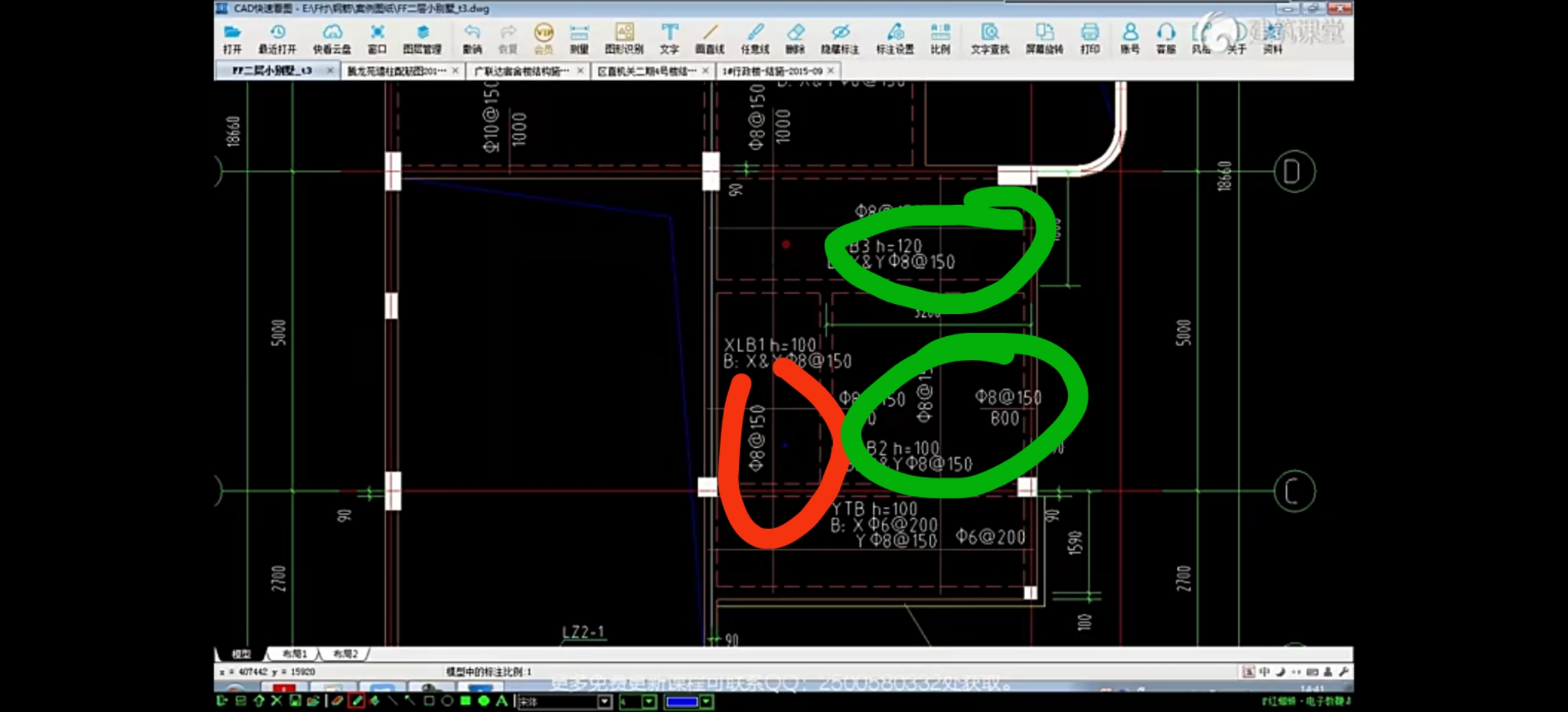Viewport: 1568px width, 712px height.
Task: Select the 测量 measure tool
Action: pos(579,39)
